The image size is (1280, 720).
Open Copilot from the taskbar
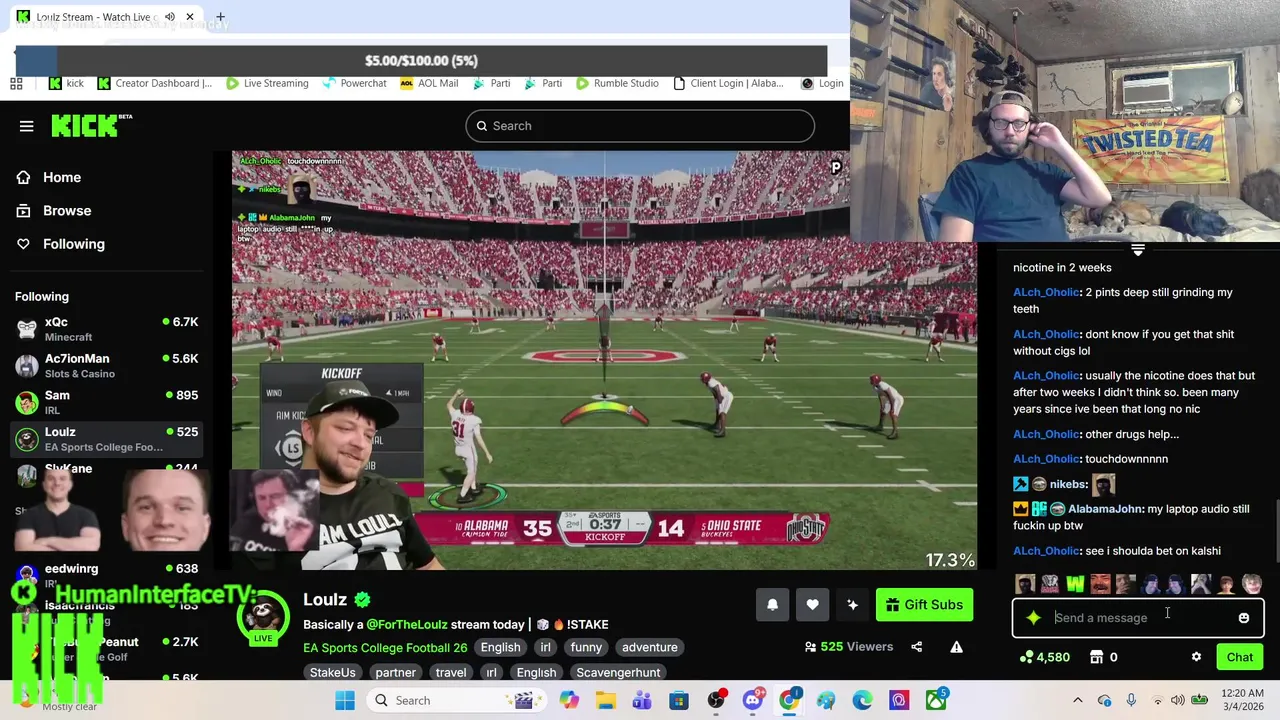click(x=568, y=700)
